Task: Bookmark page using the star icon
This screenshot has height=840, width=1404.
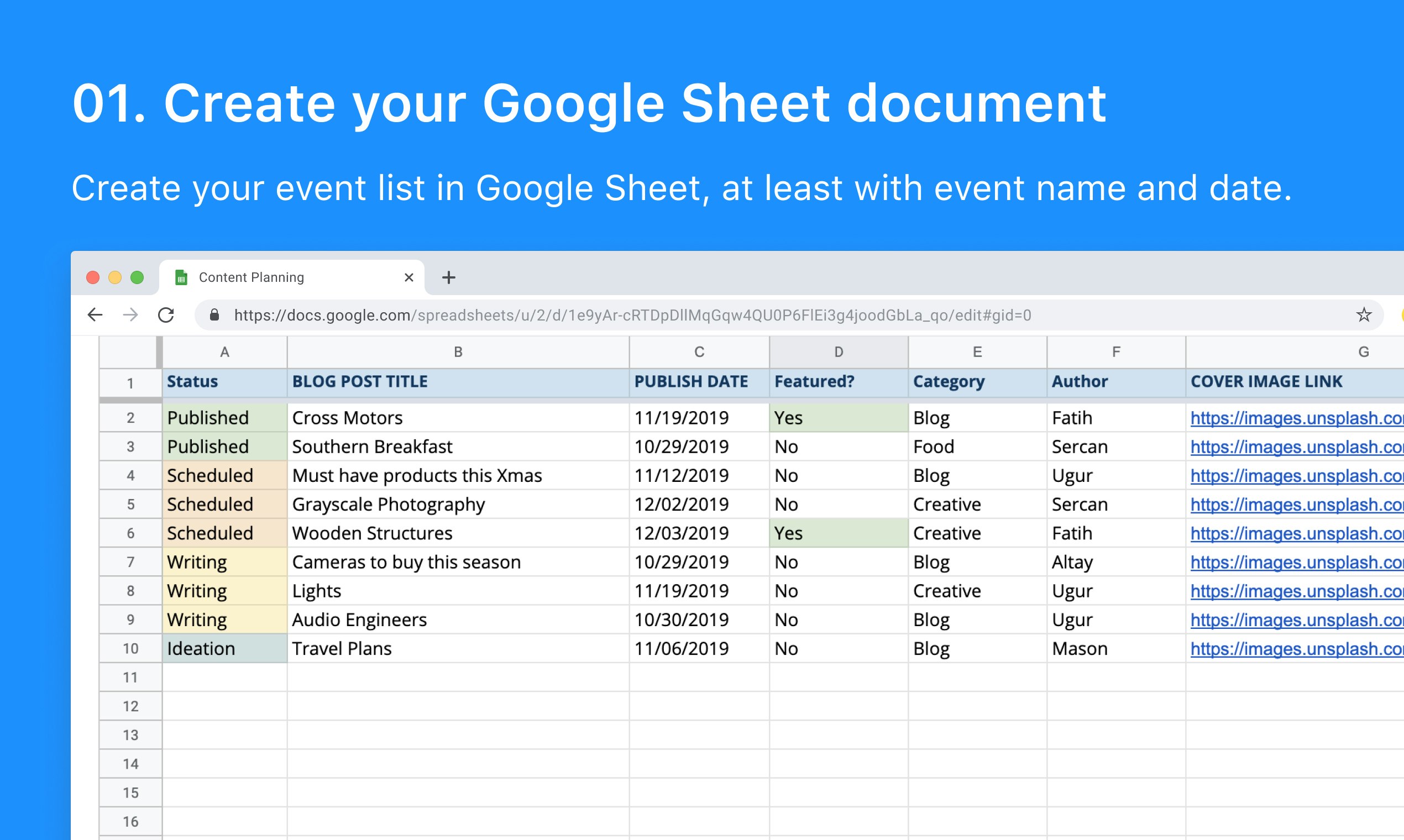Action: 1363,314
